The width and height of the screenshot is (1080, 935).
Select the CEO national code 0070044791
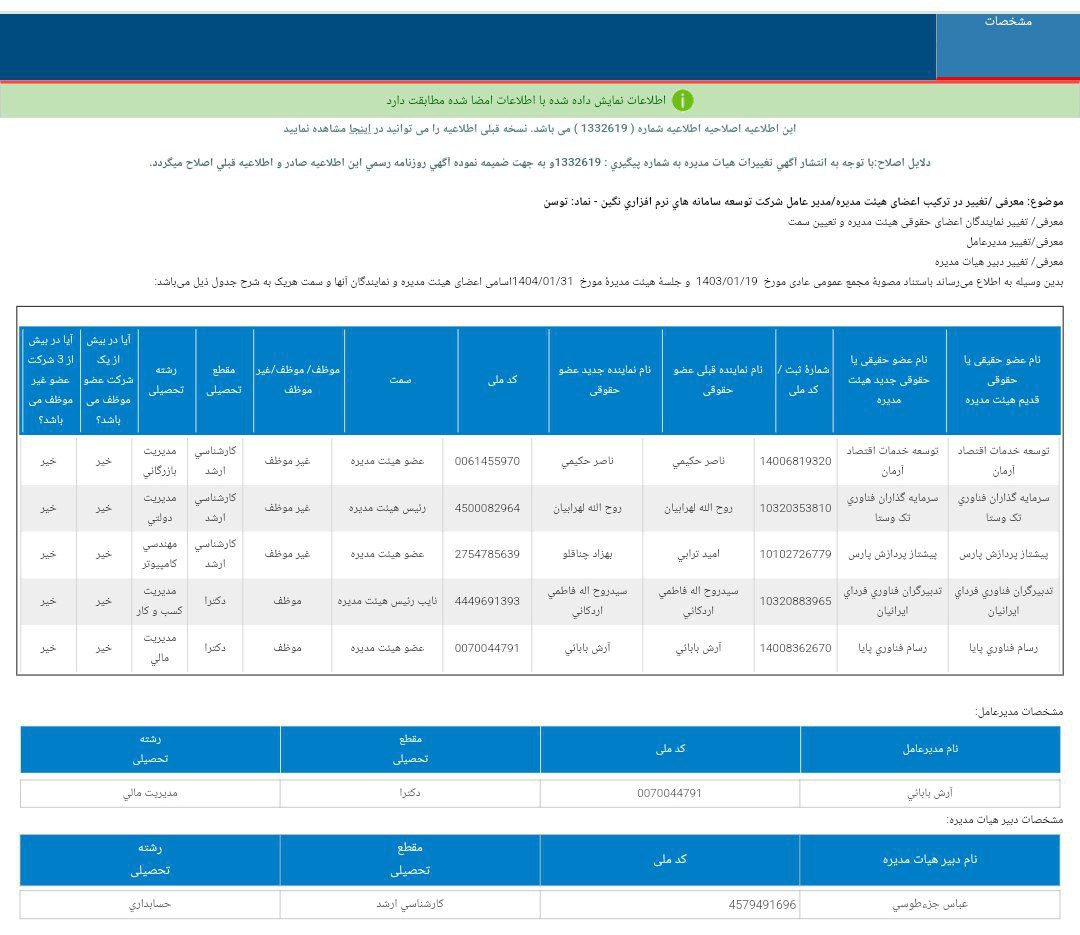click(669, 793)
